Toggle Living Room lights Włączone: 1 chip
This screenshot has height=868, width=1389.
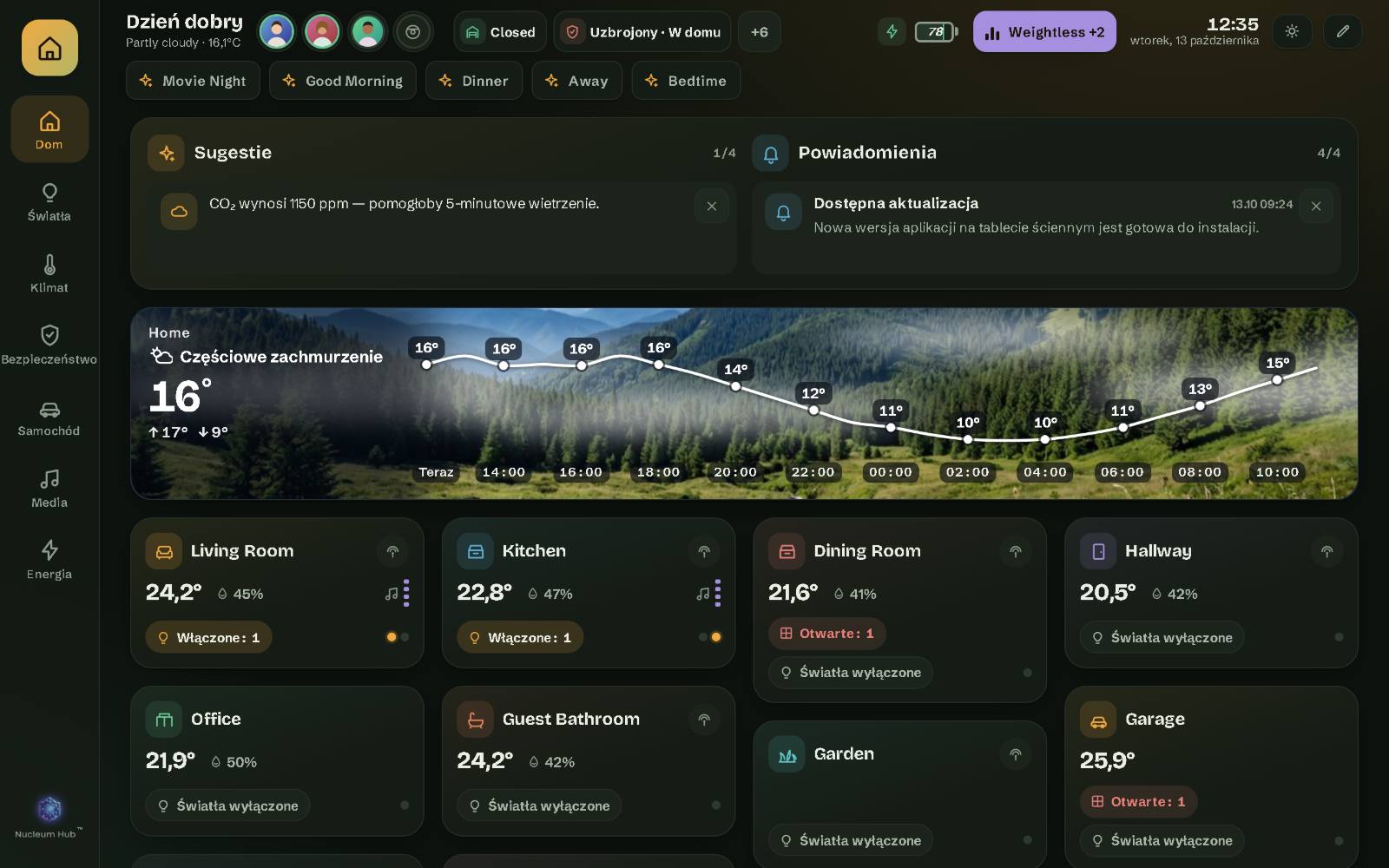(208, 637)
